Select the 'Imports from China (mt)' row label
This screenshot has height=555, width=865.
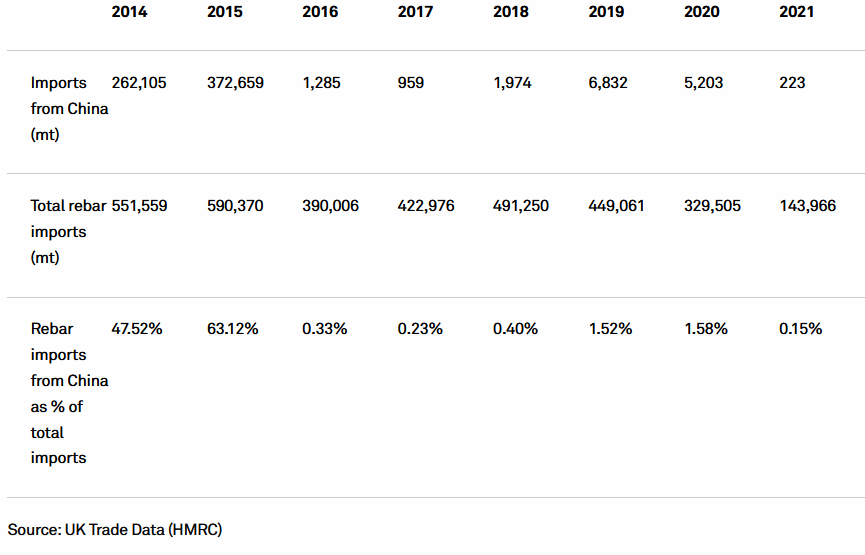tap(68, 108)
